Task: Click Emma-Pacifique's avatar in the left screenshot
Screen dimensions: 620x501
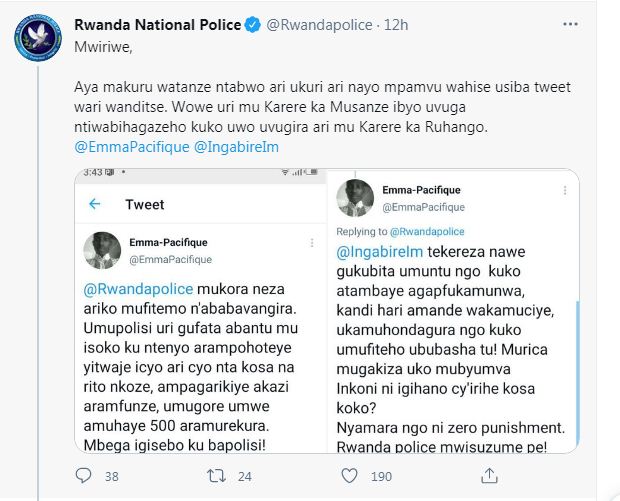Action: [x=105, y=248]
